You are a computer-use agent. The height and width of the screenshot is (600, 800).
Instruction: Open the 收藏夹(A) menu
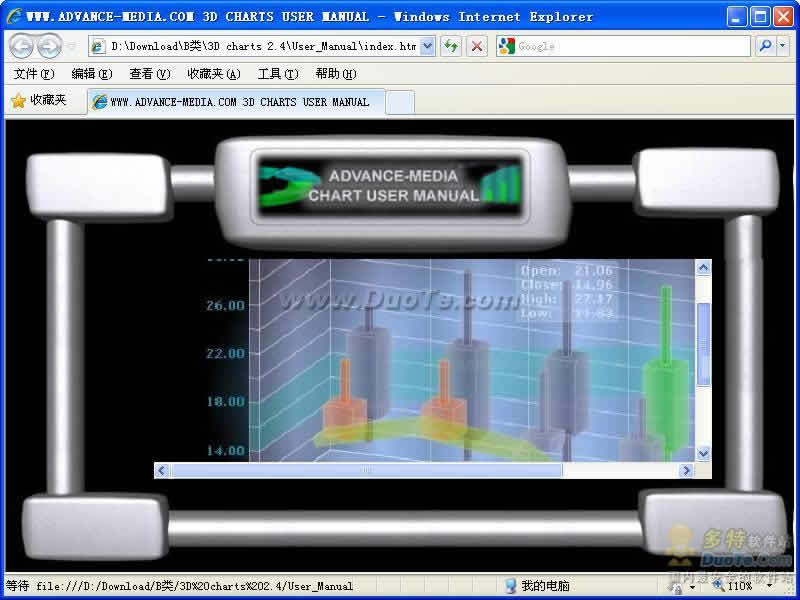pos(214,74)
